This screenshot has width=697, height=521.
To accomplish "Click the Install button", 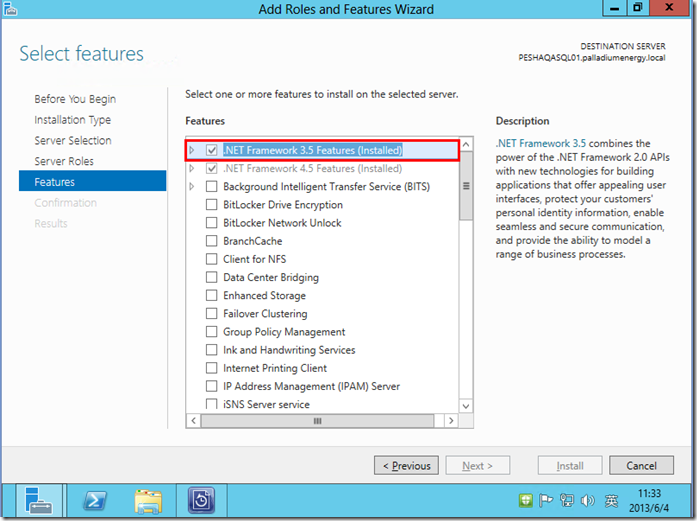I will pyautogui.click(x=570, y=465).
